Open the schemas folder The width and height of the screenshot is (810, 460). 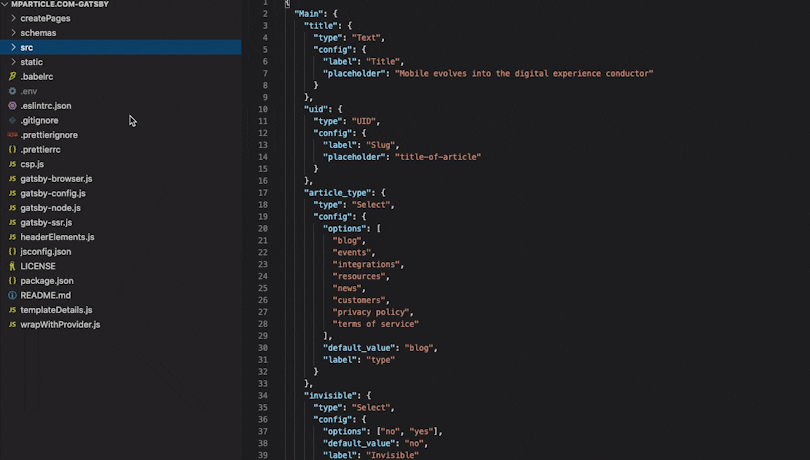click(38, 33)
